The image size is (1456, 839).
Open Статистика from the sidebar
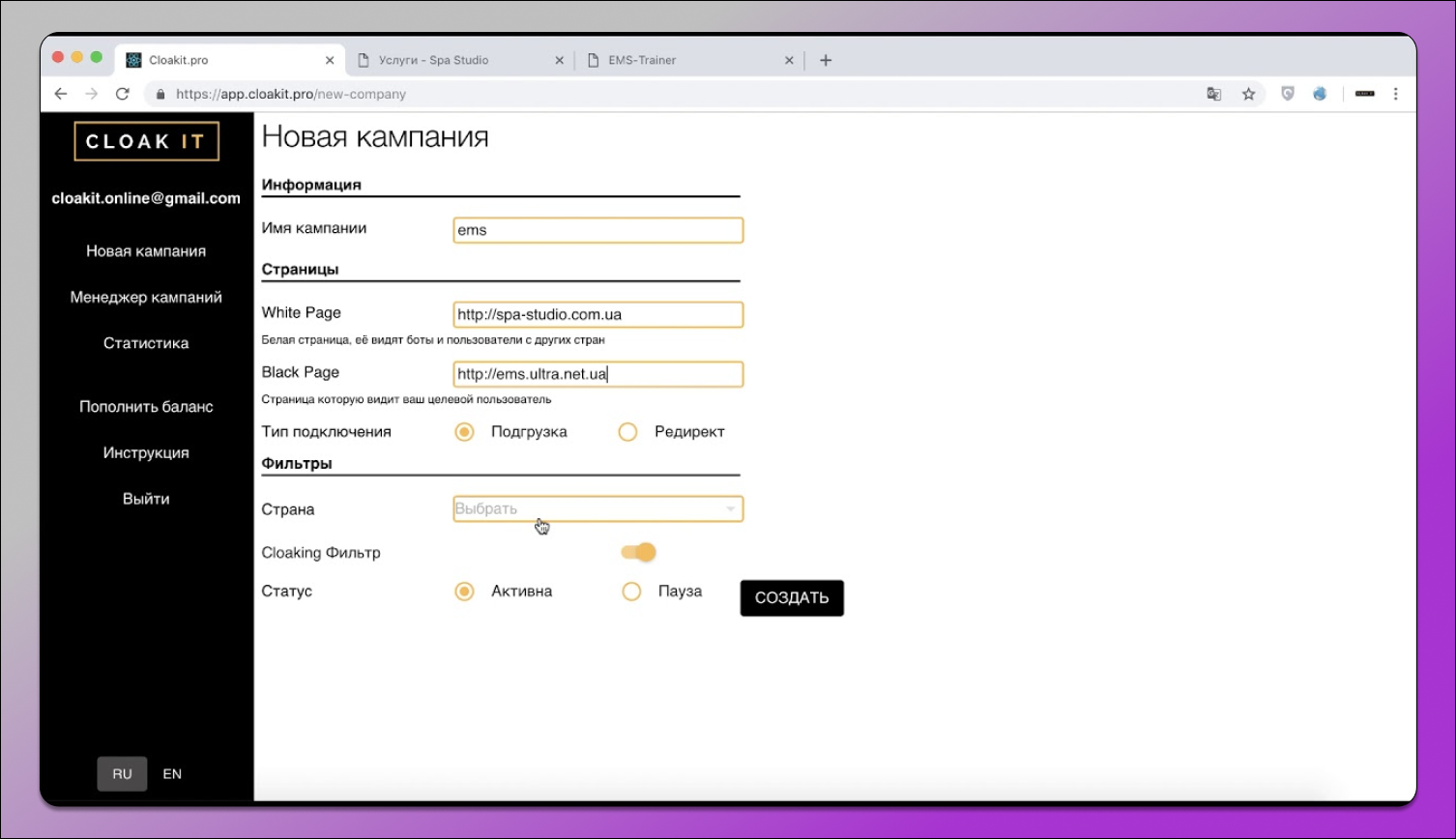(146, 343)
